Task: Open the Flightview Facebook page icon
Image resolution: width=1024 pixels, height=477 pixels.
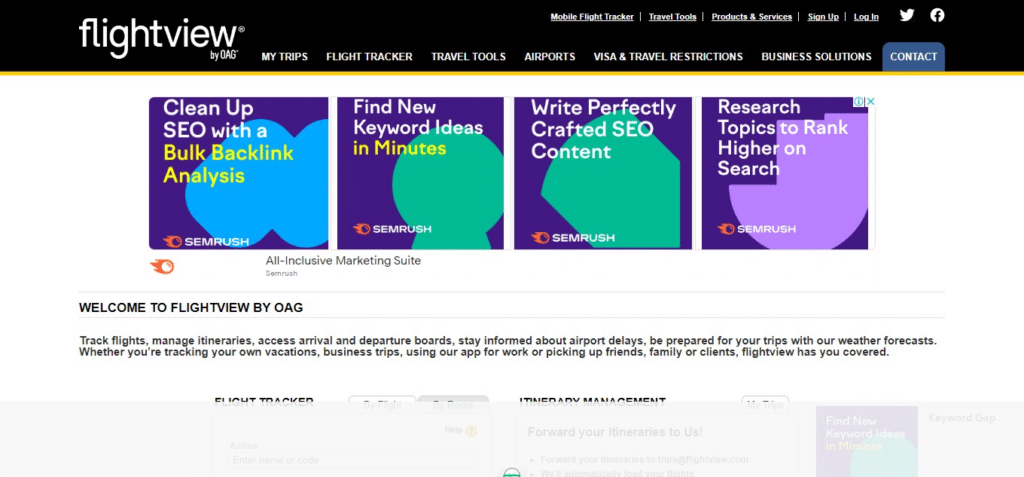Action: pos(937,15)
